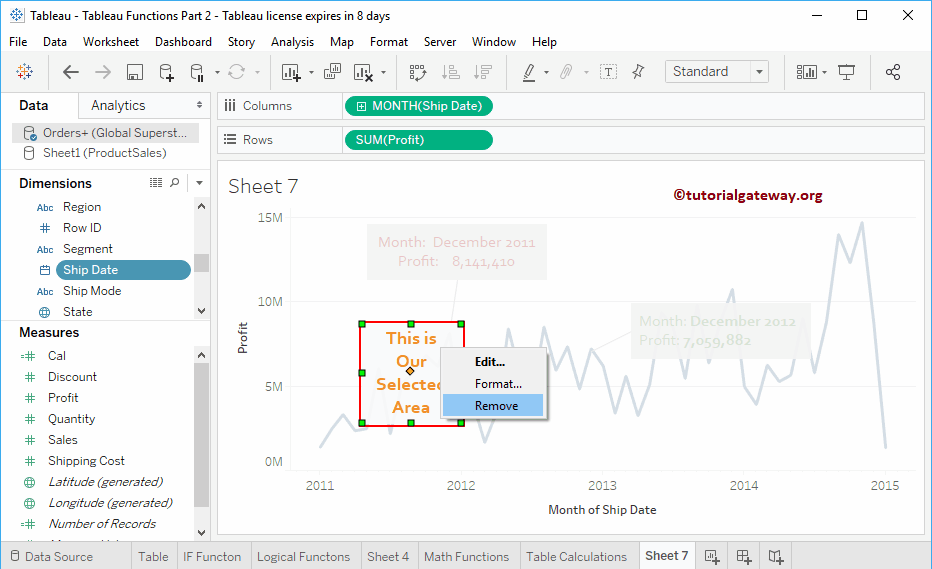Click the Swap Rows and Columns icon
This screenshot has width=932, height=569.
tap(418, 72)
